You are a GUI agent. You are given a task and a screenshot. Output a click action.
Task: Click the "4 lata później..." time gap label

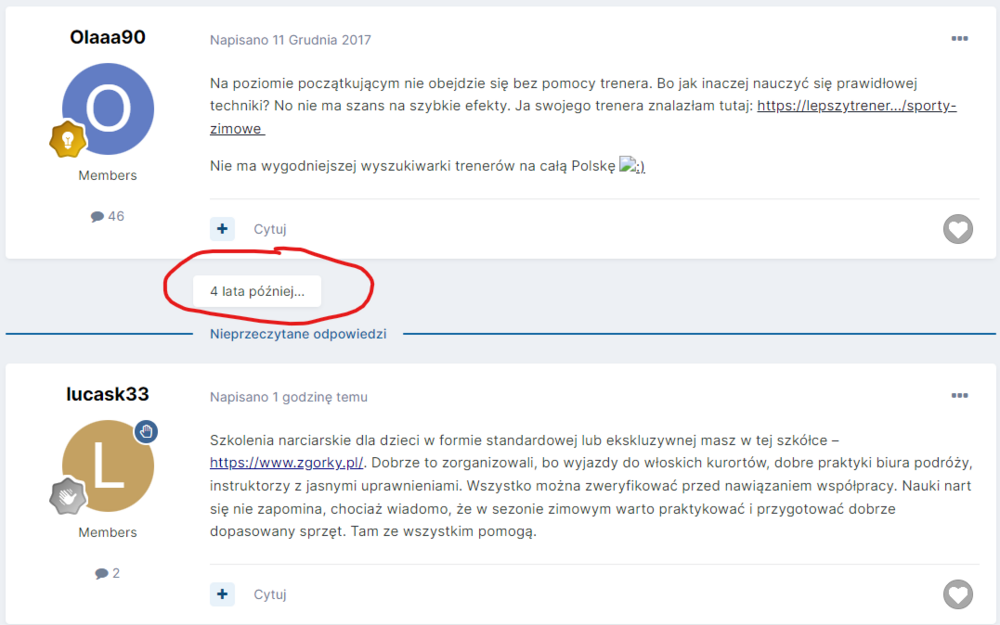click(x=257, y=291)
